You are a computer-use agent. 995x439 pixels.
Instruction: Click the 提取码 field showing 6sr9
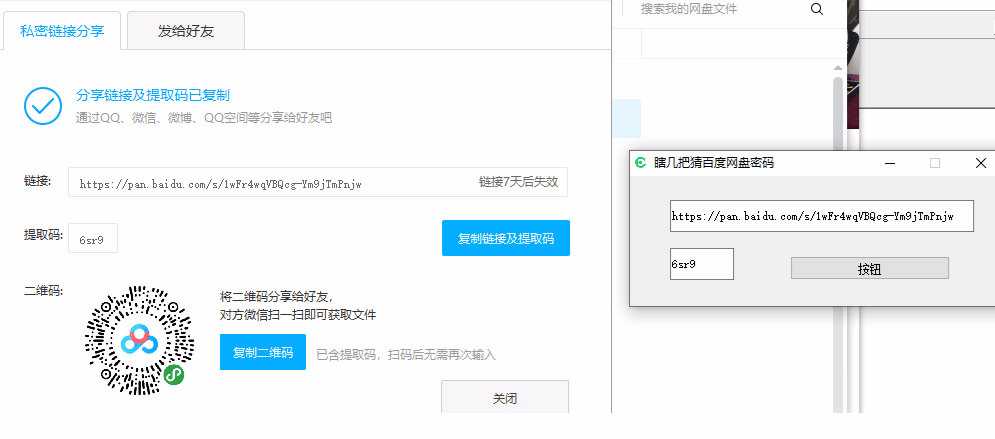point(93,239)
